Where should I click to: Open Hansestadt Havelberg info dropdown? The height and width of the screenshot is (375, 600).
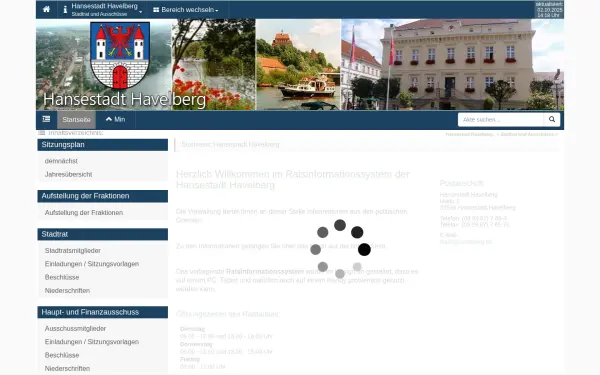[103, 10]
